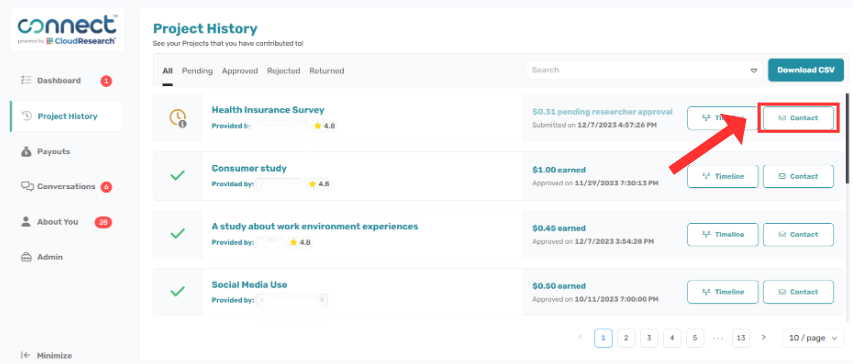The width and height of the screenshot is (853, 364).
Task: Switch to the Rejected tab
Action: pos(283,71)
